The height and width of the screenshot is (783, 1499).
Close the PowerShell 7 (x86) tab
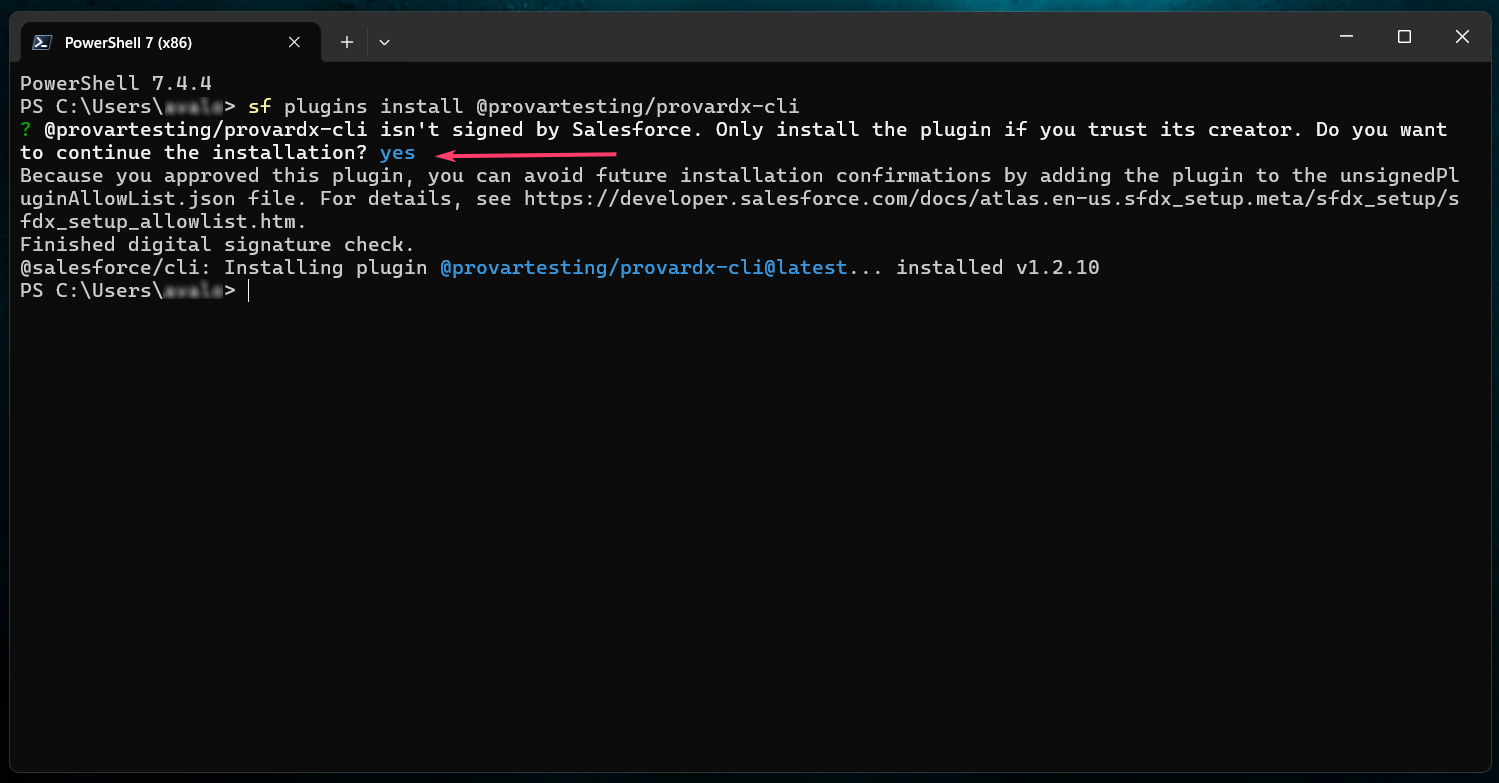pos(294,42)
